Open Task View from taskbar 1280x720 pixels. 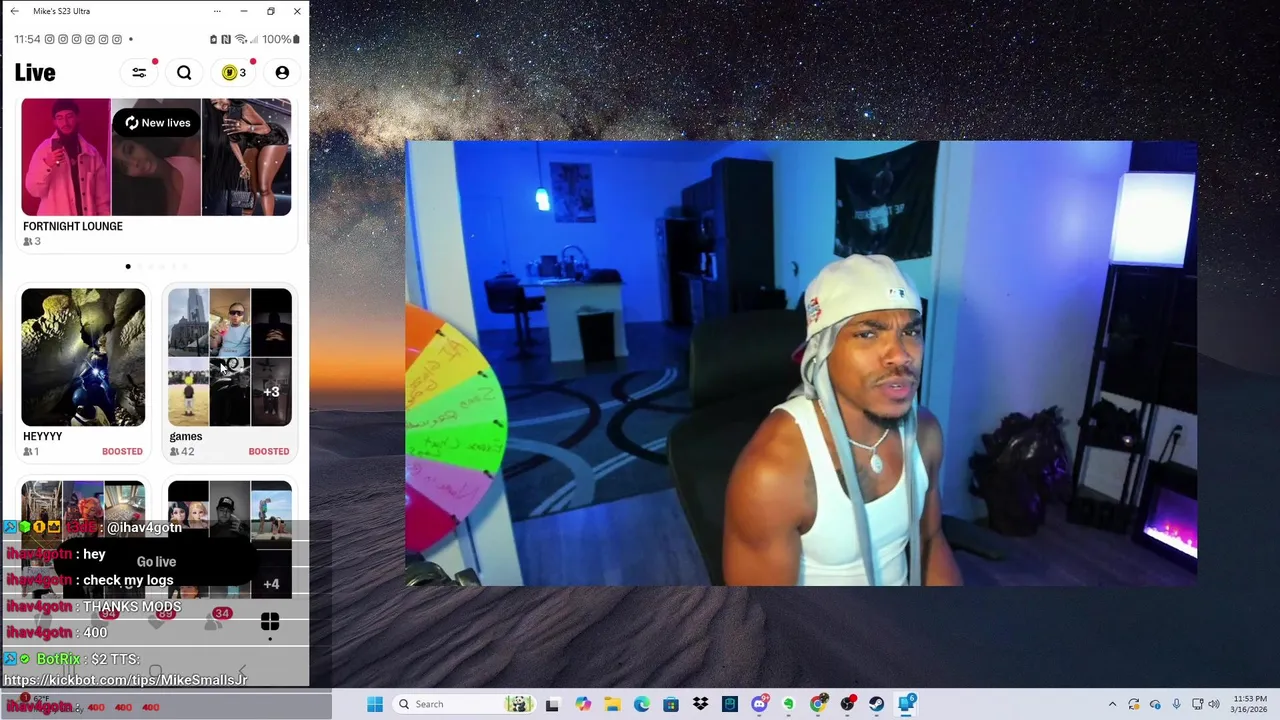552,704
